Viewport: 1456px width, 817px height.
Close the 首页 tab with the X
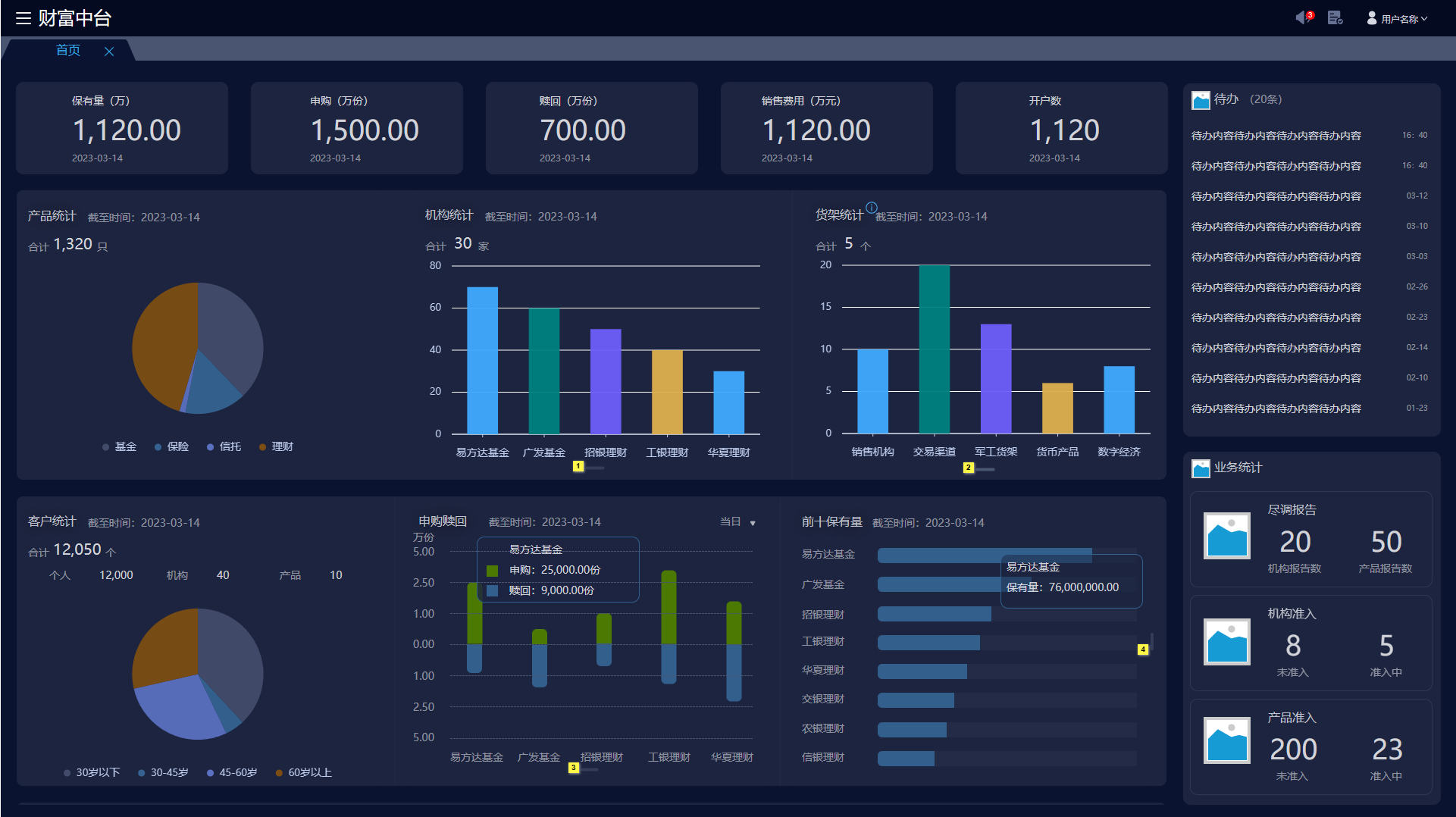pos(109,51)
